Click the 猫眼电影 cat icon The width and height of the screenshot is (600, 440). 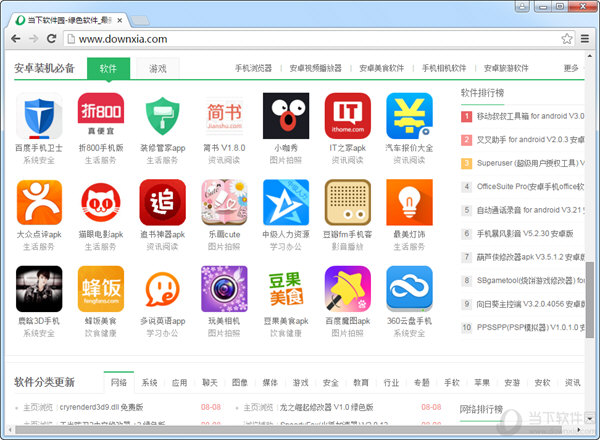pyautogui.click(x=101, y=202)
